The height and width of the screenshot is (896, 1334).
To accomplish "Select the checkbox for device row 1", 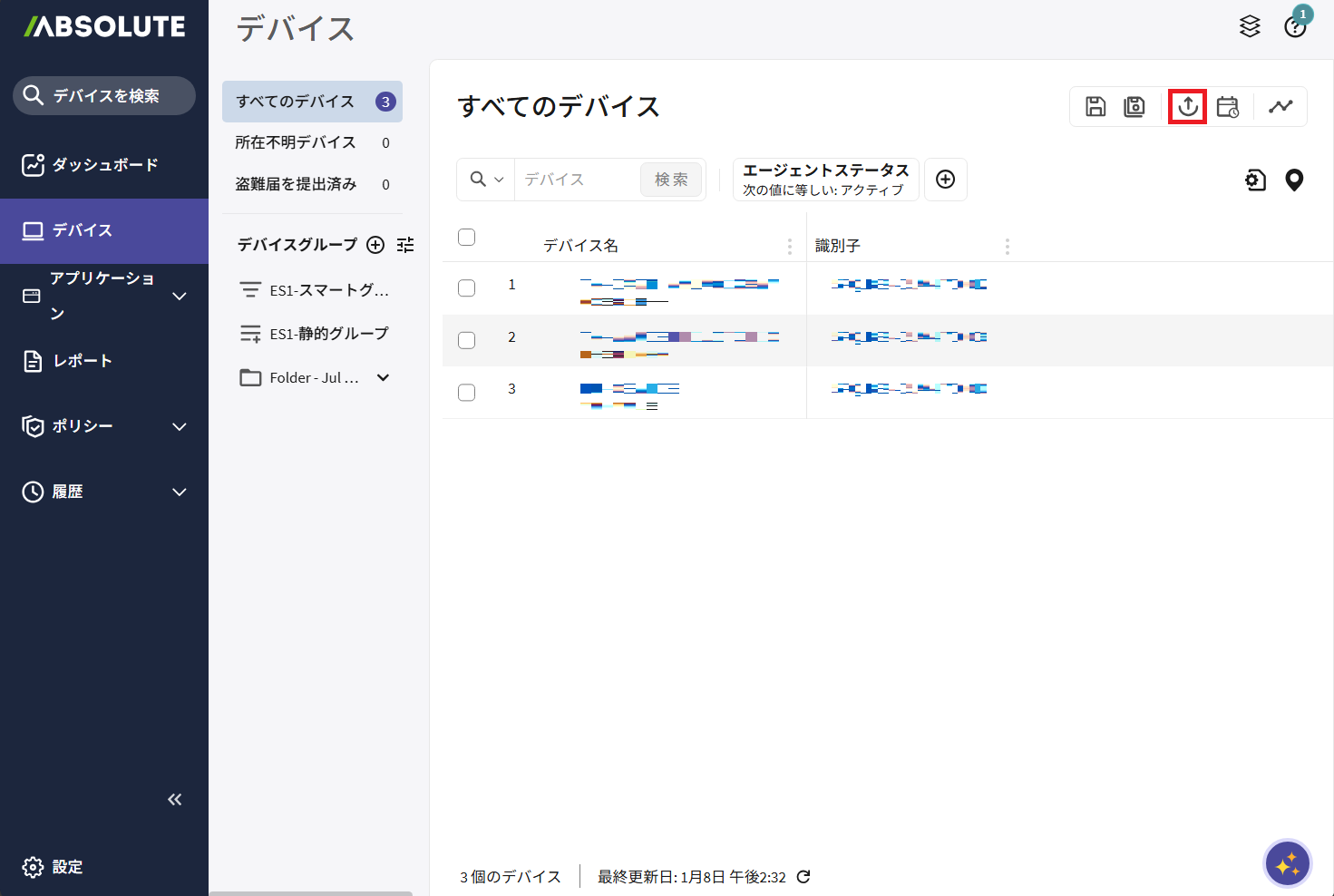I will click(467, 288).
